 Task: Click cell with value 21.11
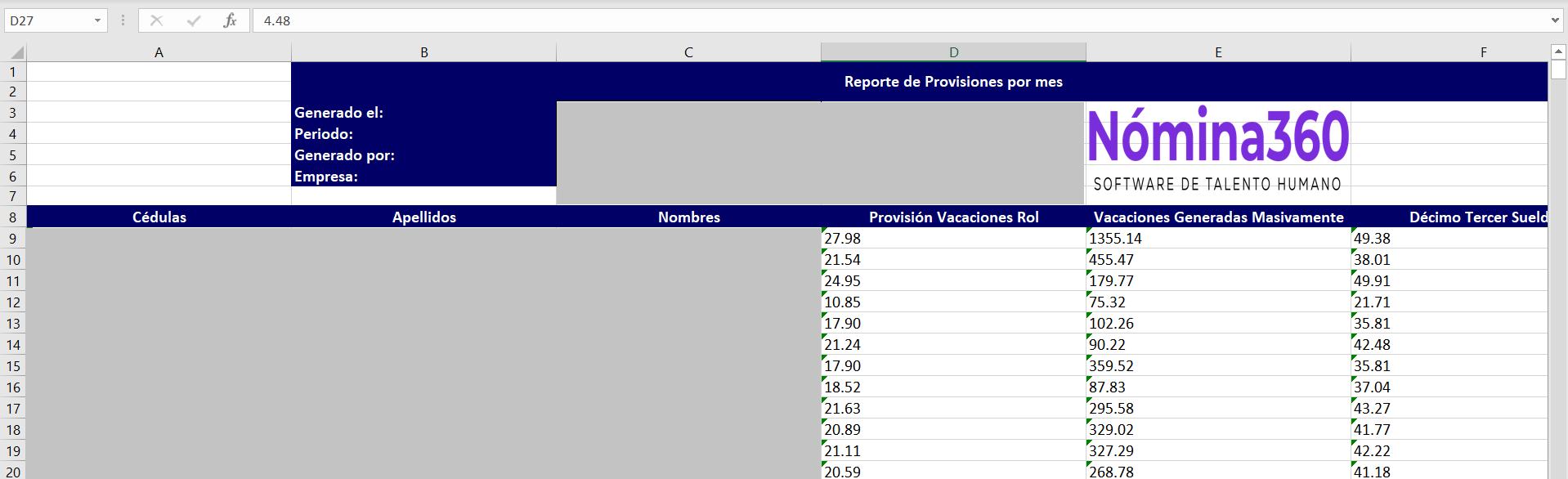click(x=953, y=451)
